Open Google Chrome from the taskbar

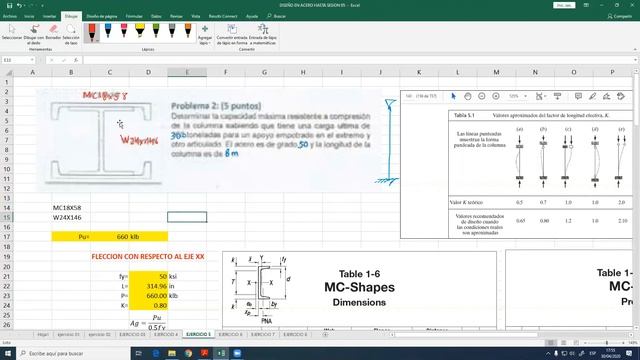coord(188,353)
